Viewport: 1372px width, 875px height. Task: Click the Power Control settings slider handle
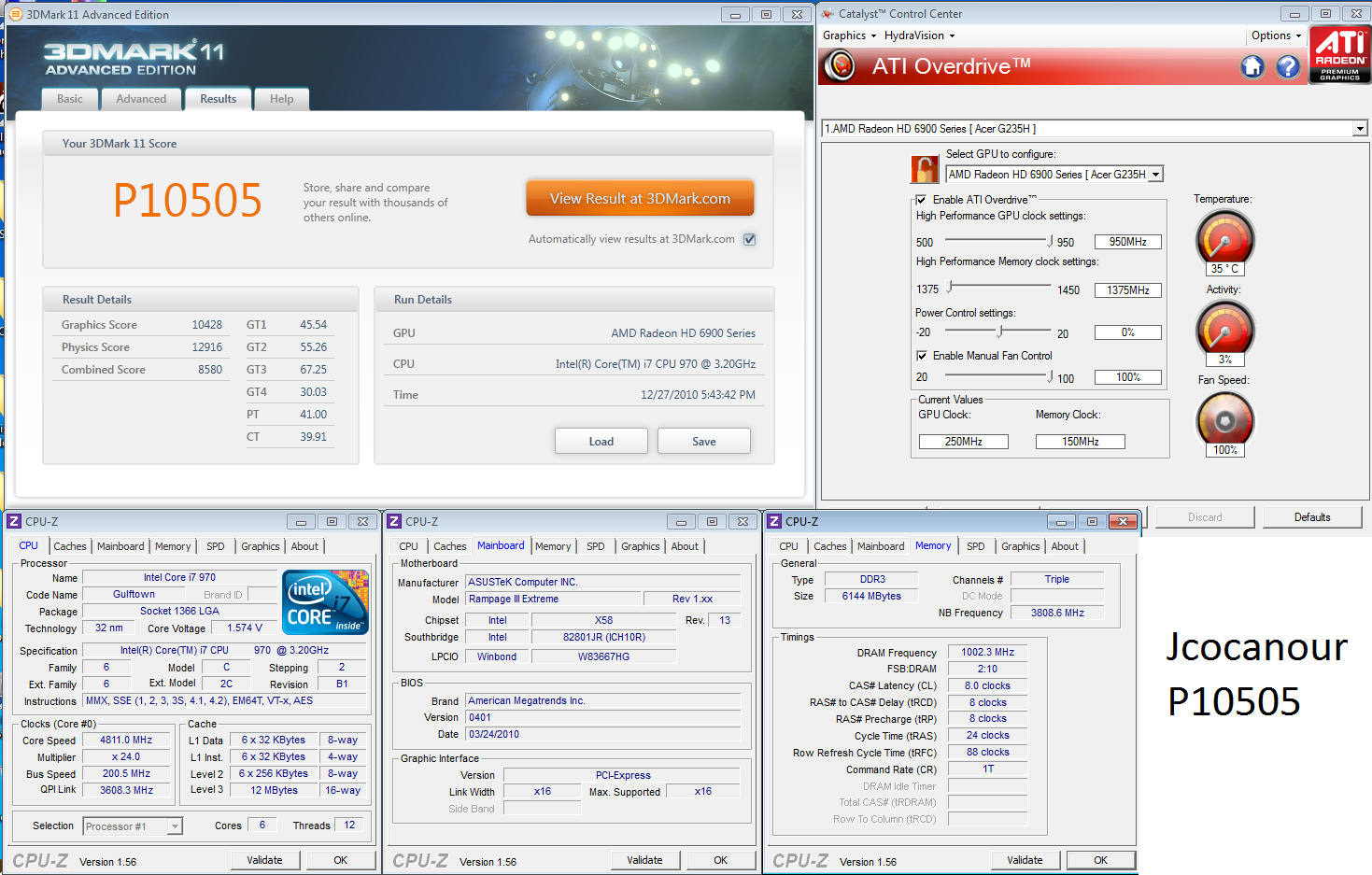point(1000,331)
